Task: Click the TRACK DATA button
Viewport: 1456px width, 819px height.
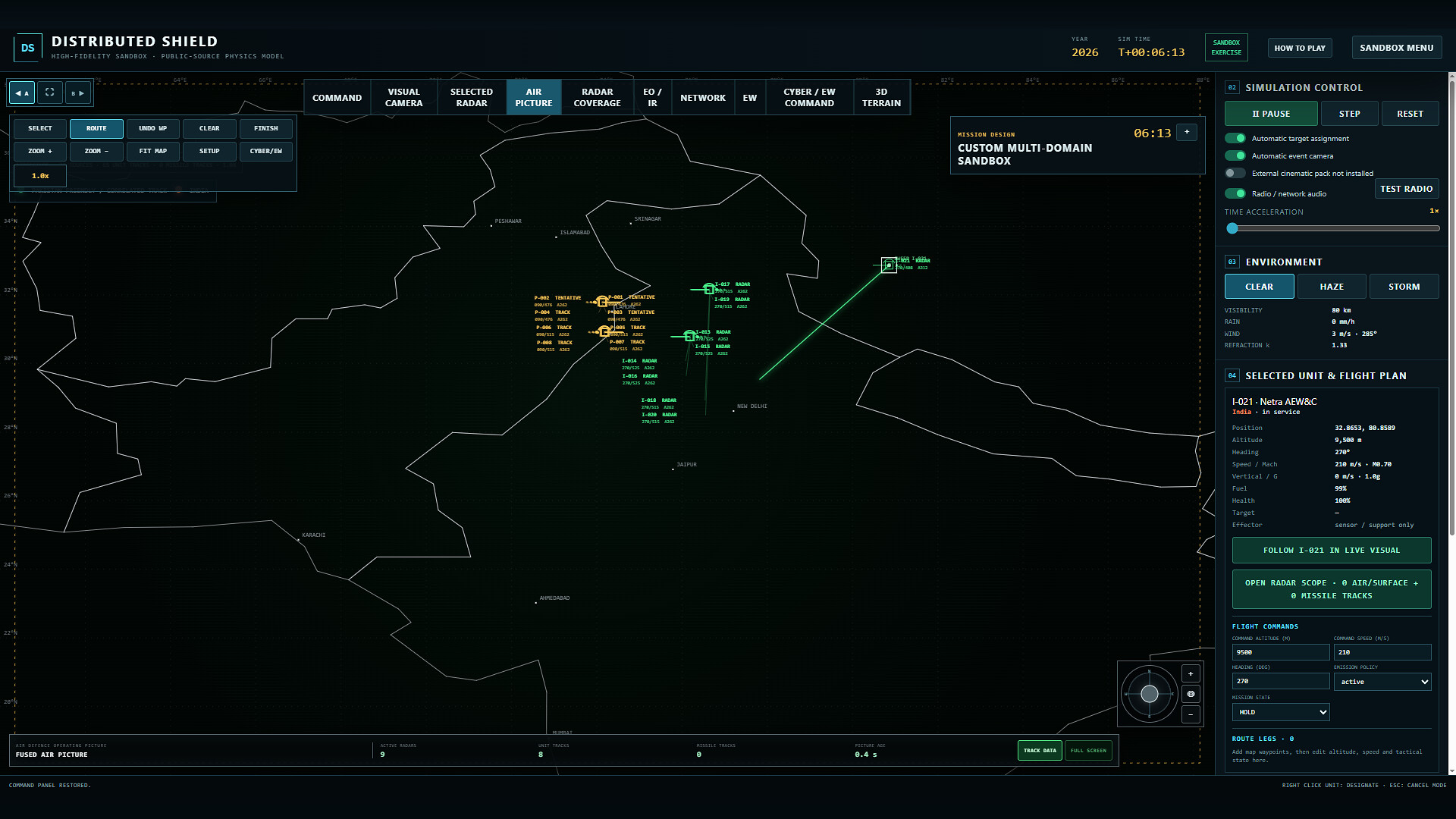Action: pyautogui.click(x=1040, y=751)
